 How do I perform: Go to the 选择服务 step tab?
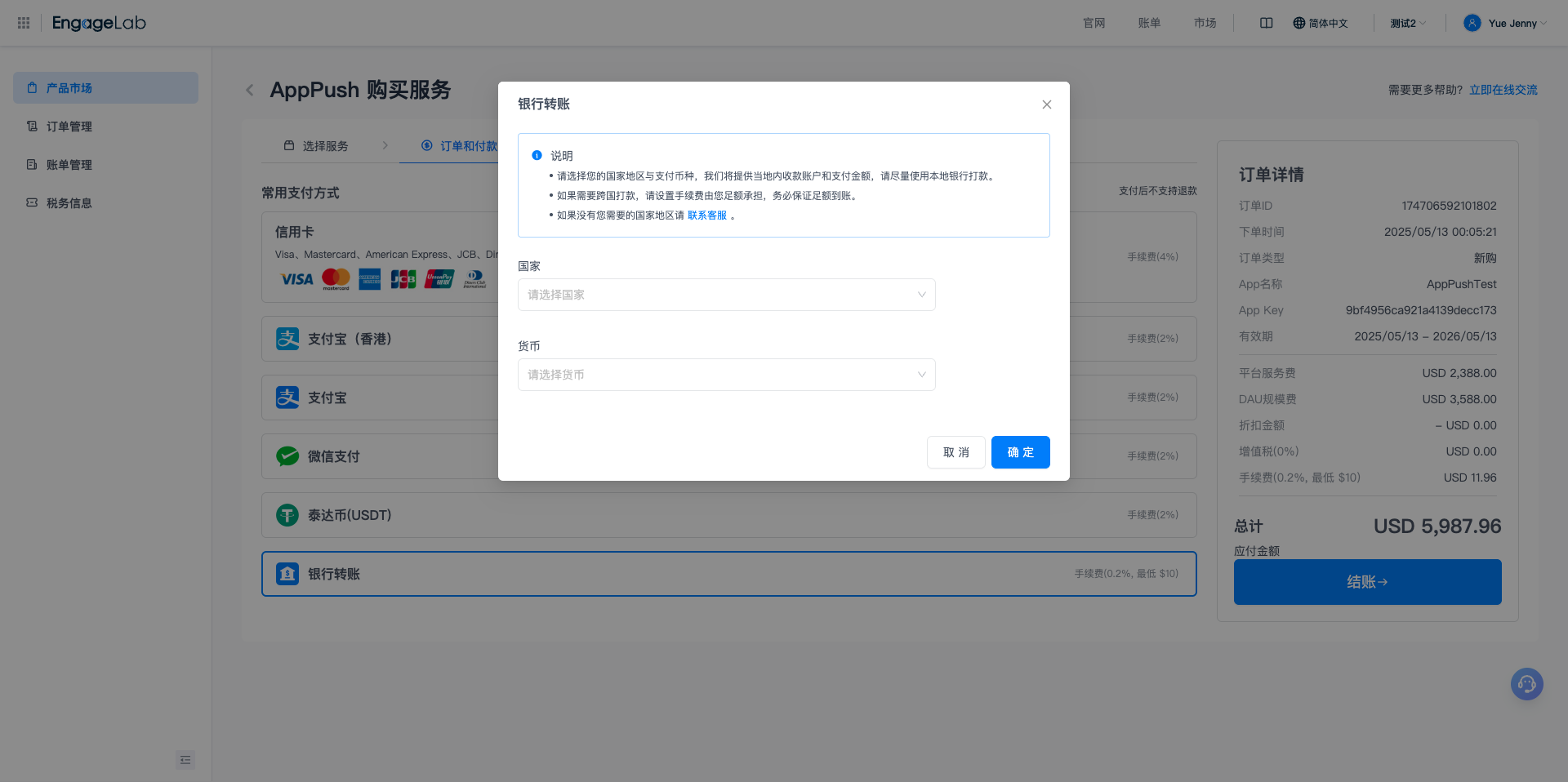click(x=317, y=145)
